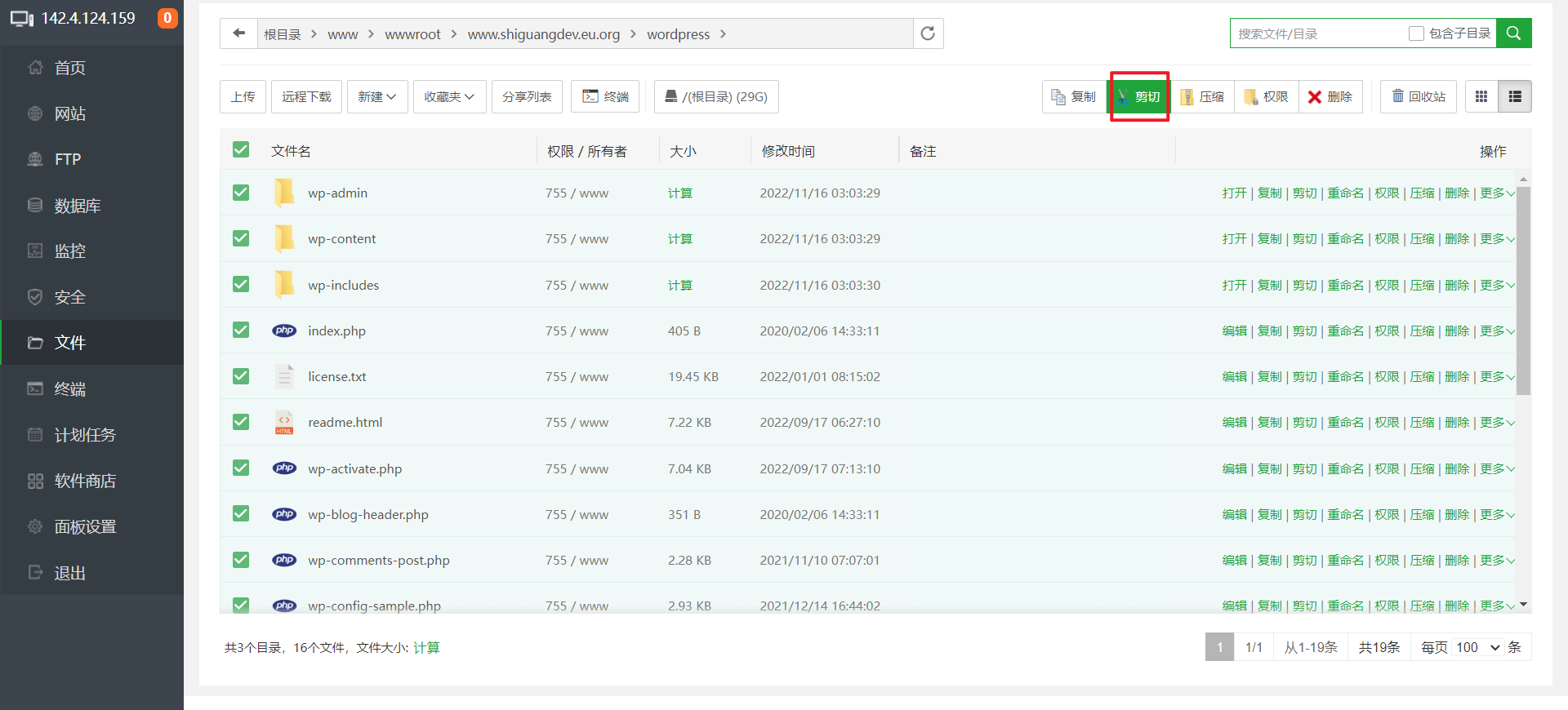
Task: Click the wp-includes folder icon
Action: point(284,285)
